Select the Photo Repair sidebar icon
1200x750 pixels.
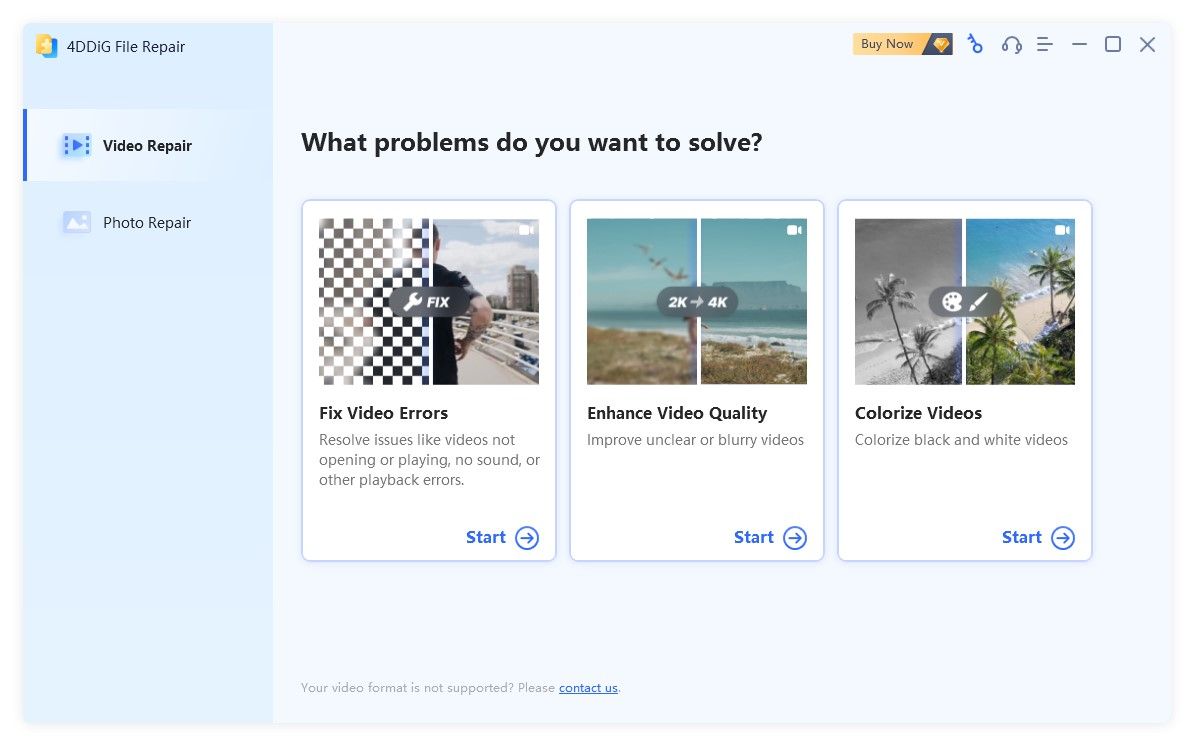[77, 222]
